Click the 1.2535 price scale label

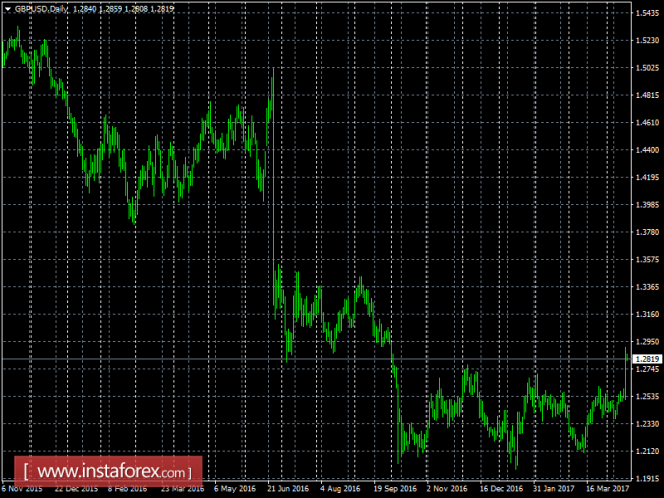point(647,396)
